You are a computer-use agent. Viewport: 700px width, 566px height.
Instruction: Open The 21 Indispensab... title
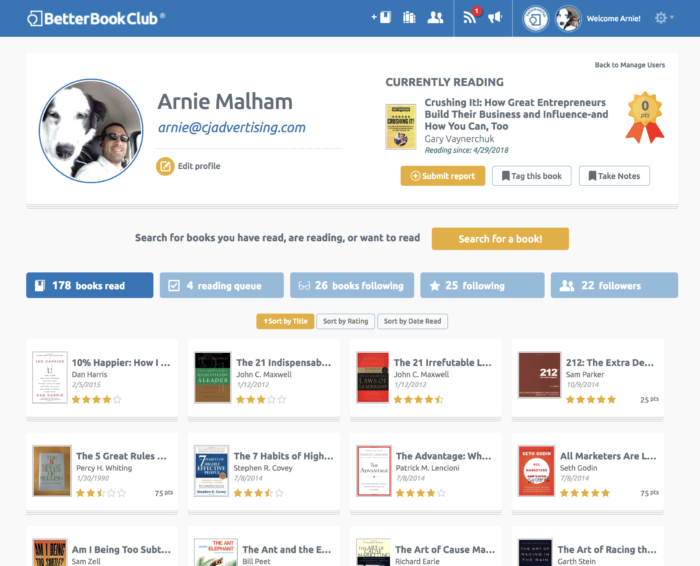tap(283, 362)
